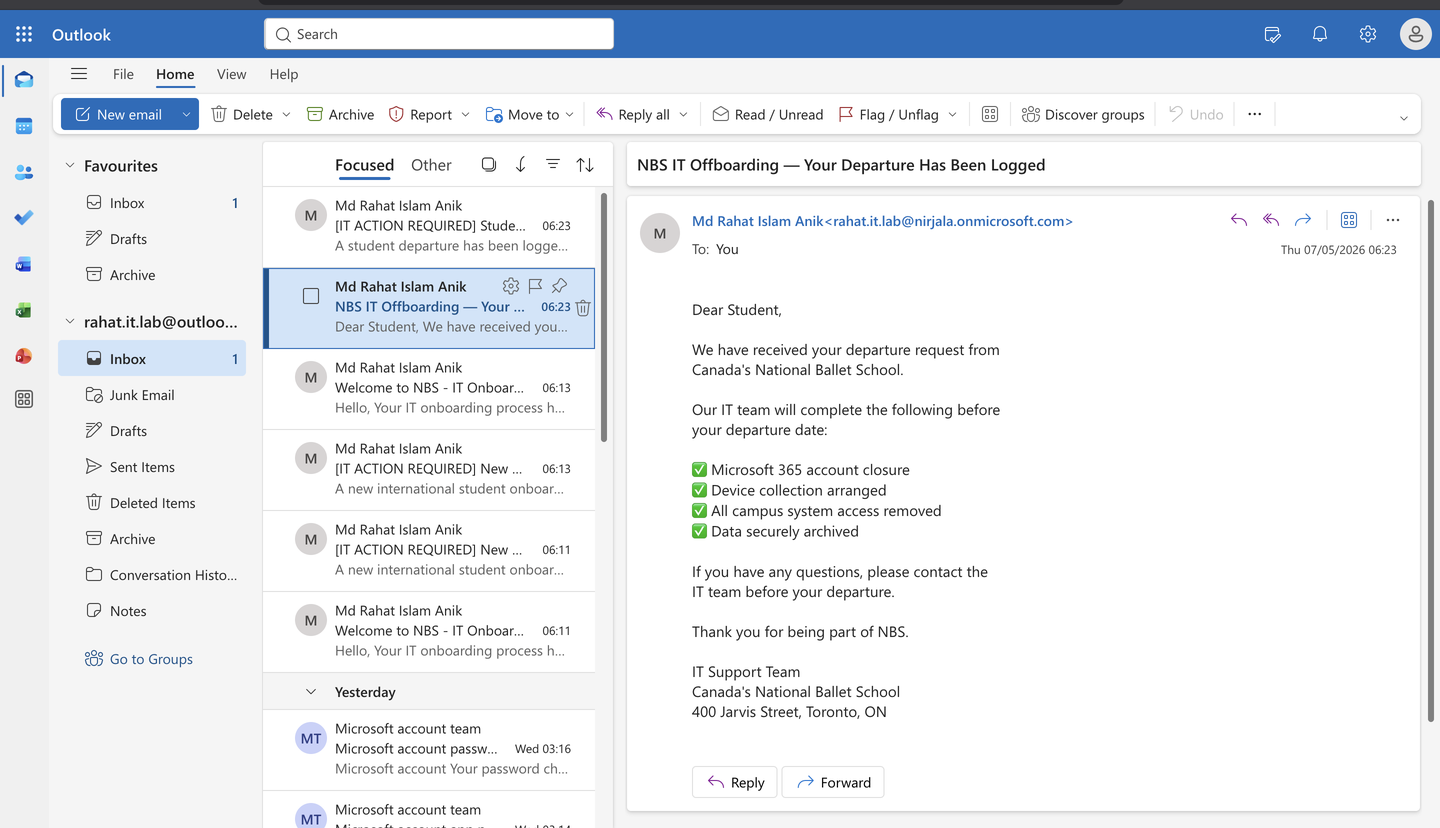1440x828 pixels.
Task: Click Archive in the ribbon
Action: (340, 114)
